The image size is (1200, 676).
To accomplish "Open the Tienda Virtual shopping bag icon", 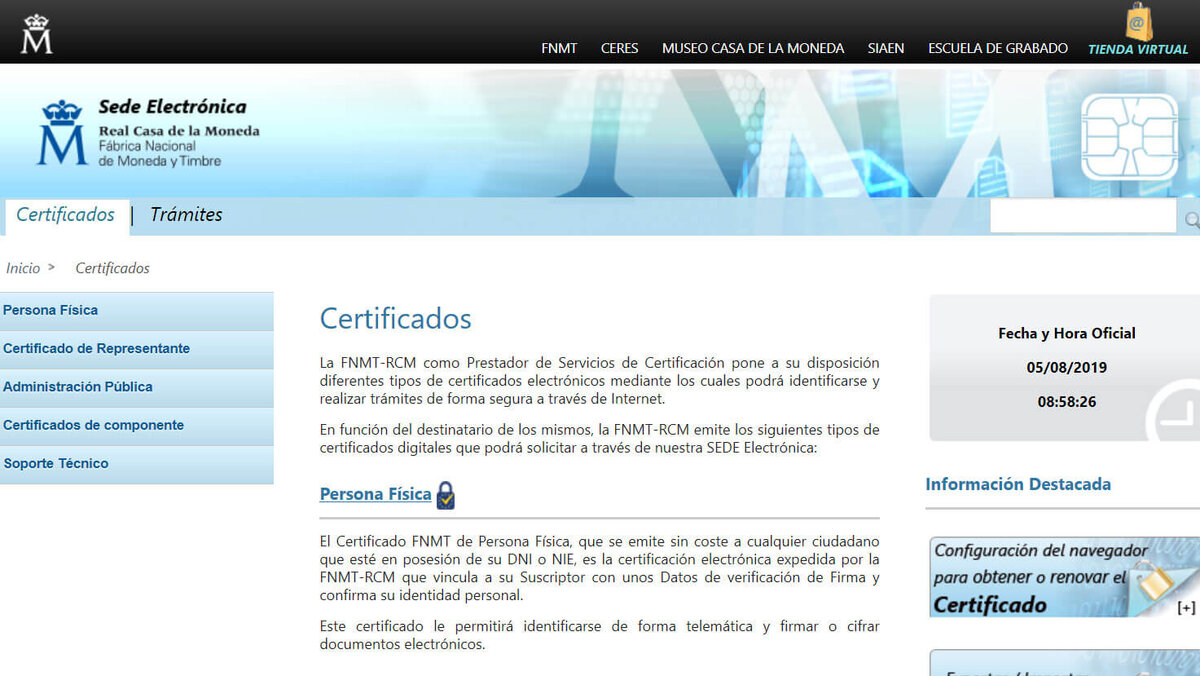I will 1139,21.
